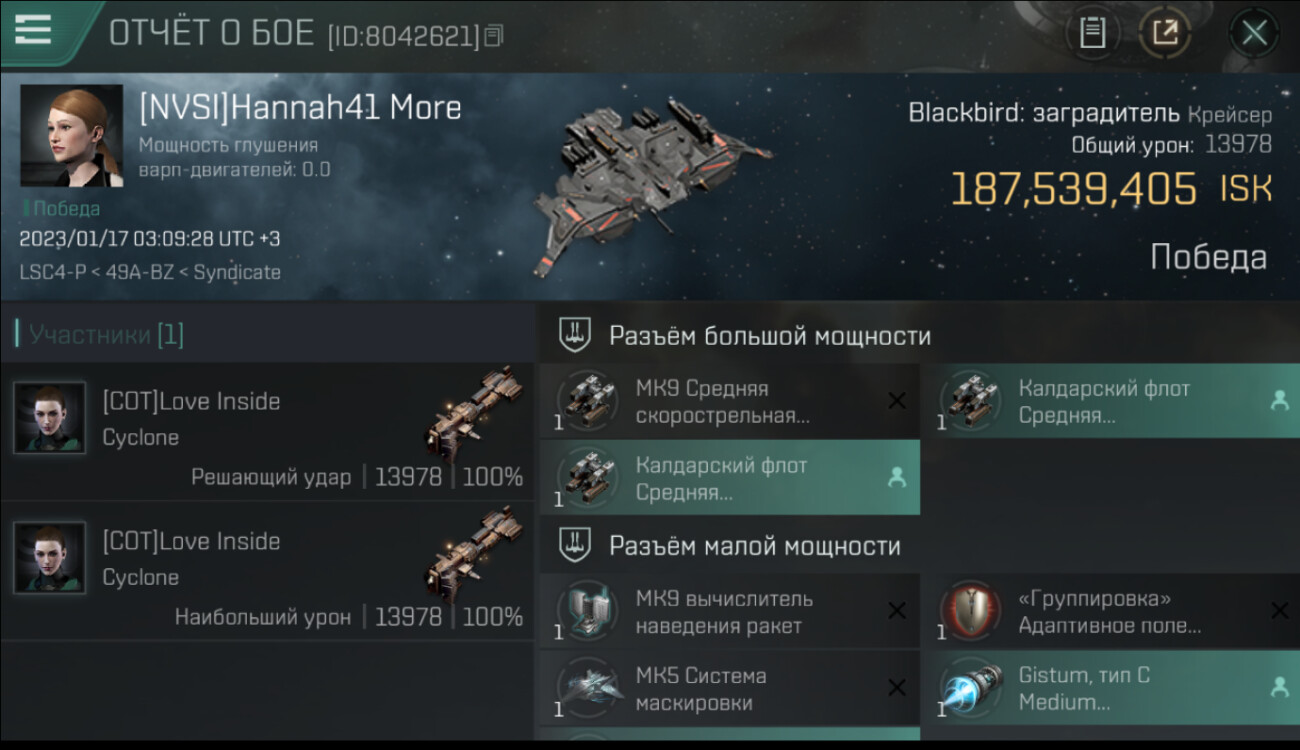Image resolution: width=1300 pixels, height=750 pixels.
Task: Close the battle report window
Action: (x=1254, y=33)
